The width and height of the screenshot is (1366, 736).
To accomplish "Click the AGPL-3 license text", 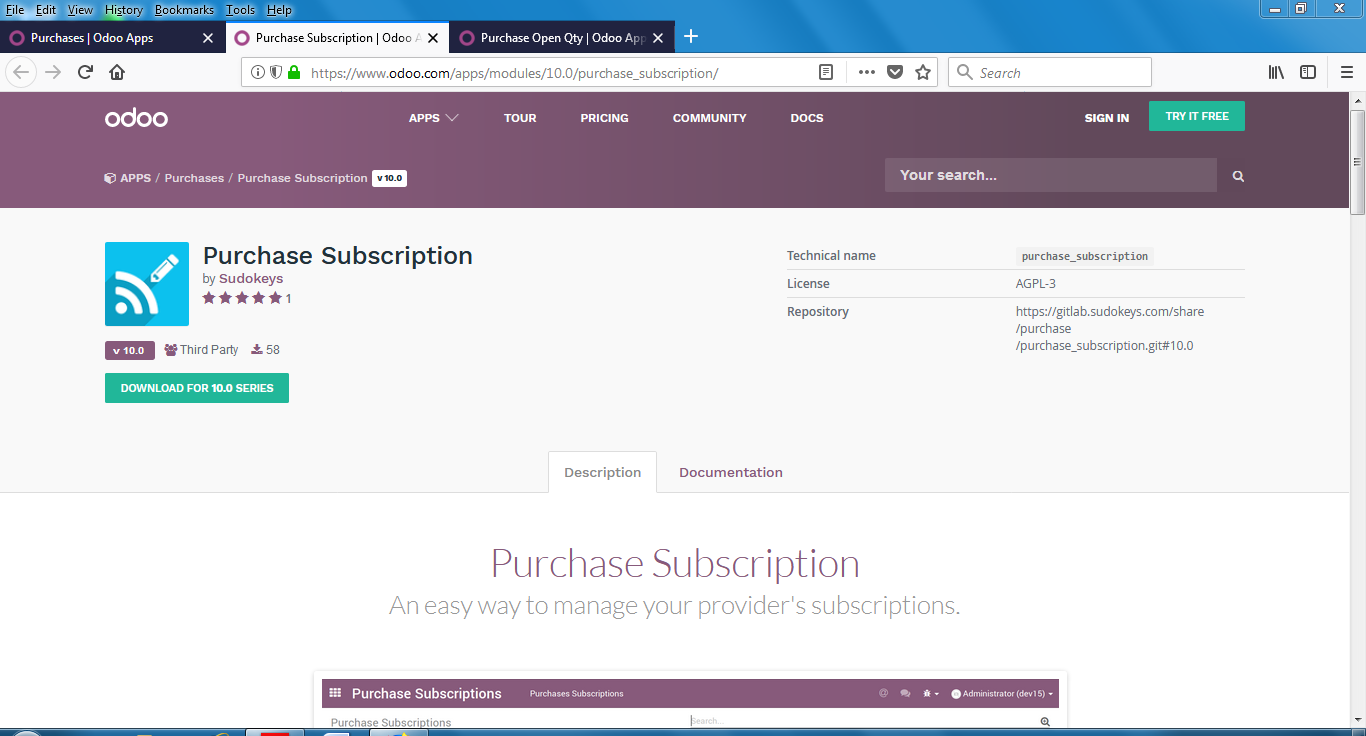I will (1036, 284).
